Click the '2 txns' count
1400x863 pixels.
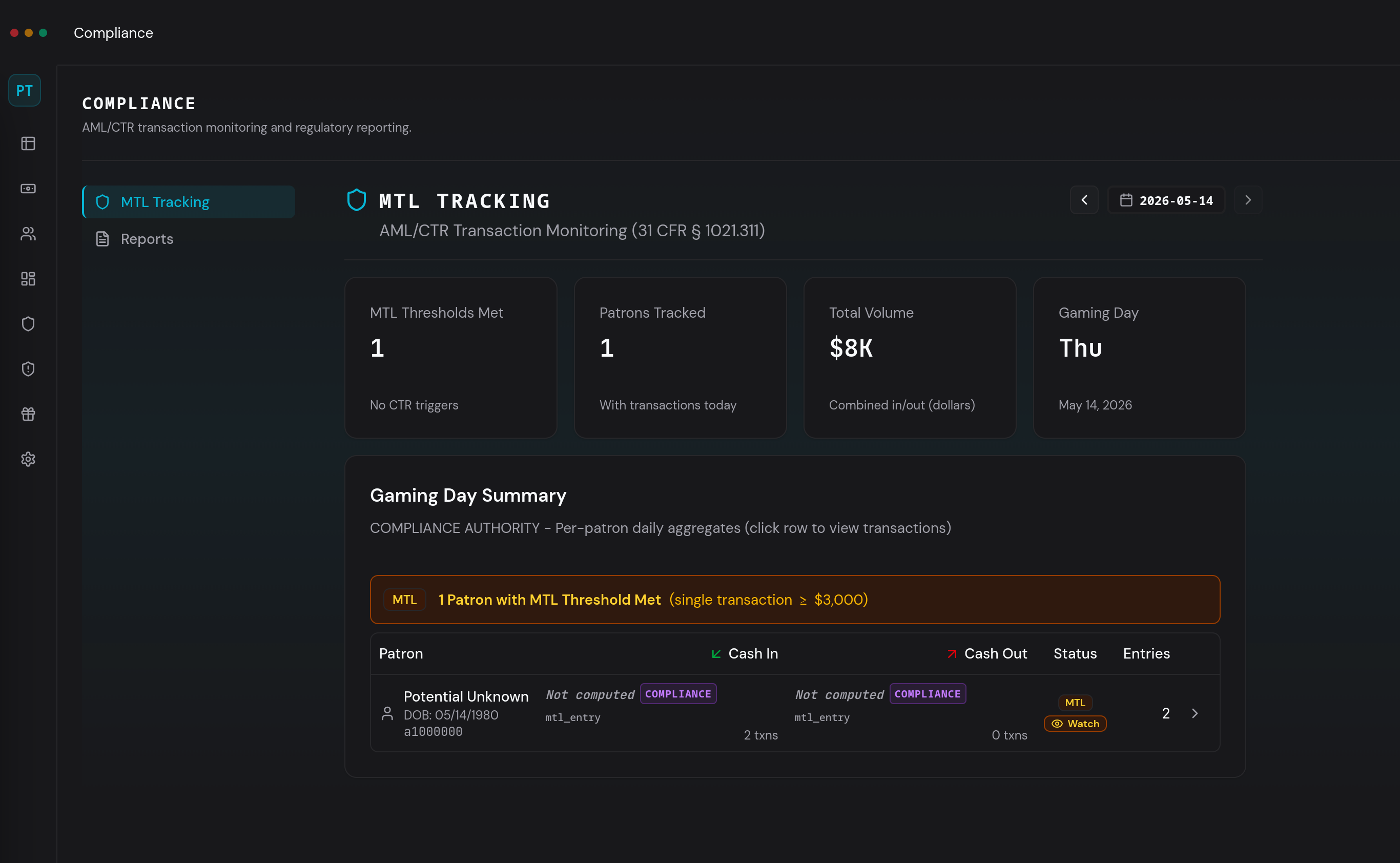(x=761, y=735)
